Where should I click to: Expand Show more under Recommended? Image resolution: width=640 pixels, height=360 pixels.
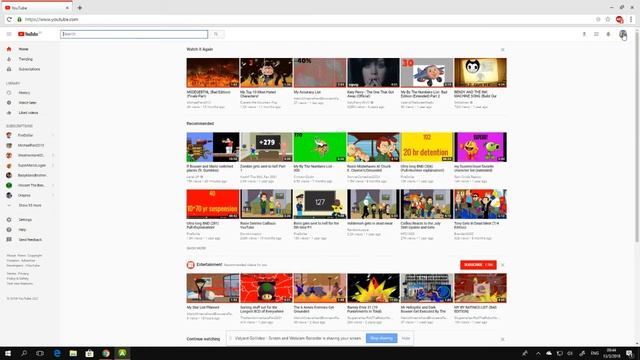(196, 248)
